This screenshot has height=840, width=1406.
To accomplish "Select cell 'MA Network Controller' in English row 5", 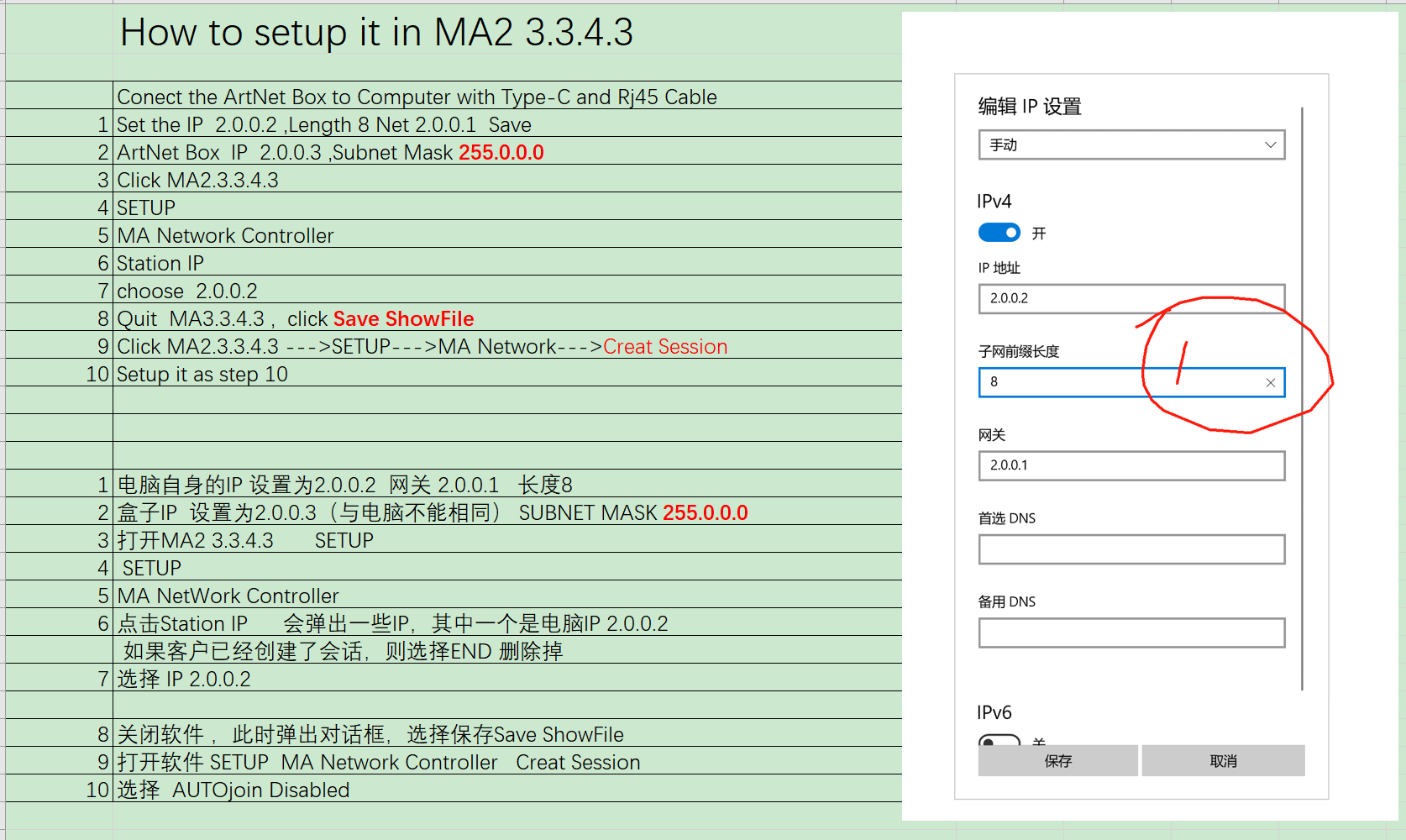I will click(x=507, y=234).
